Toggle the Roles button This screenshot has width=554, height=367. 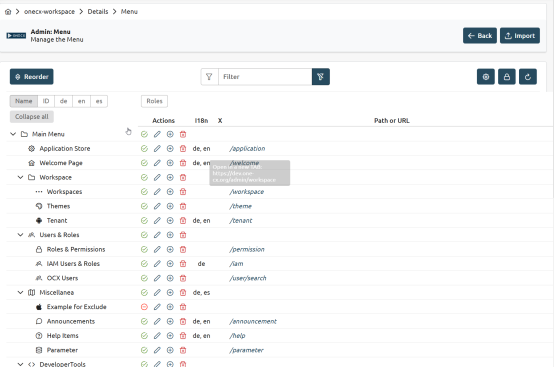pos(154,101)
